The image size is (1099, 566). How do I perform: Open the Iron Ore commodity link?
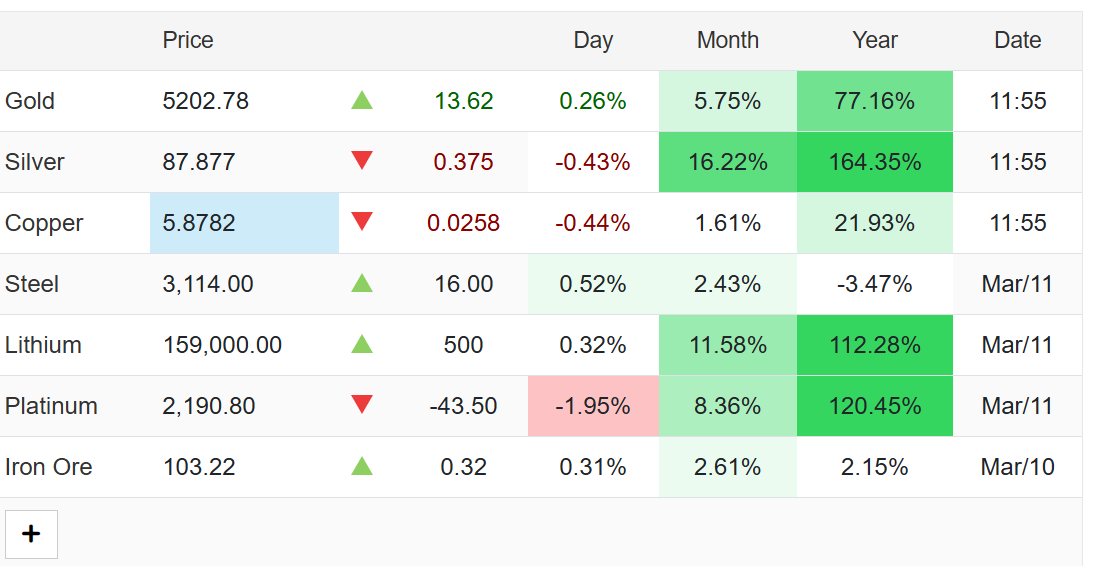[49, 467]
